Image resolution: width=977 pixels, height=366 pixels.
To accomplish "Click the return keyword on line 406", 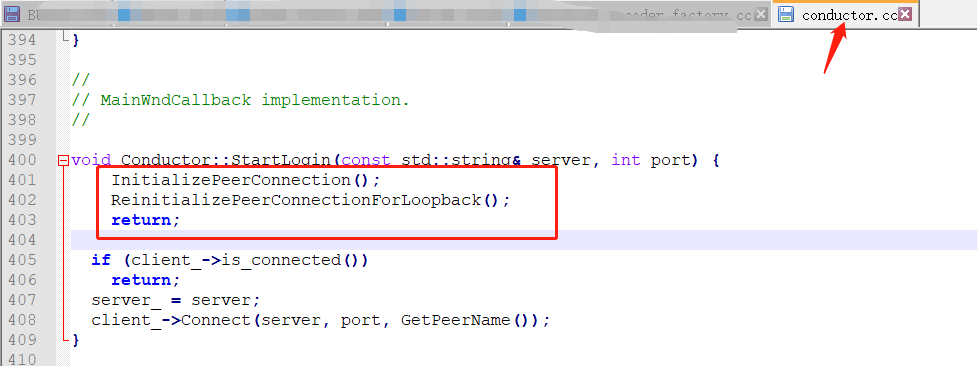I will [141, 280].
